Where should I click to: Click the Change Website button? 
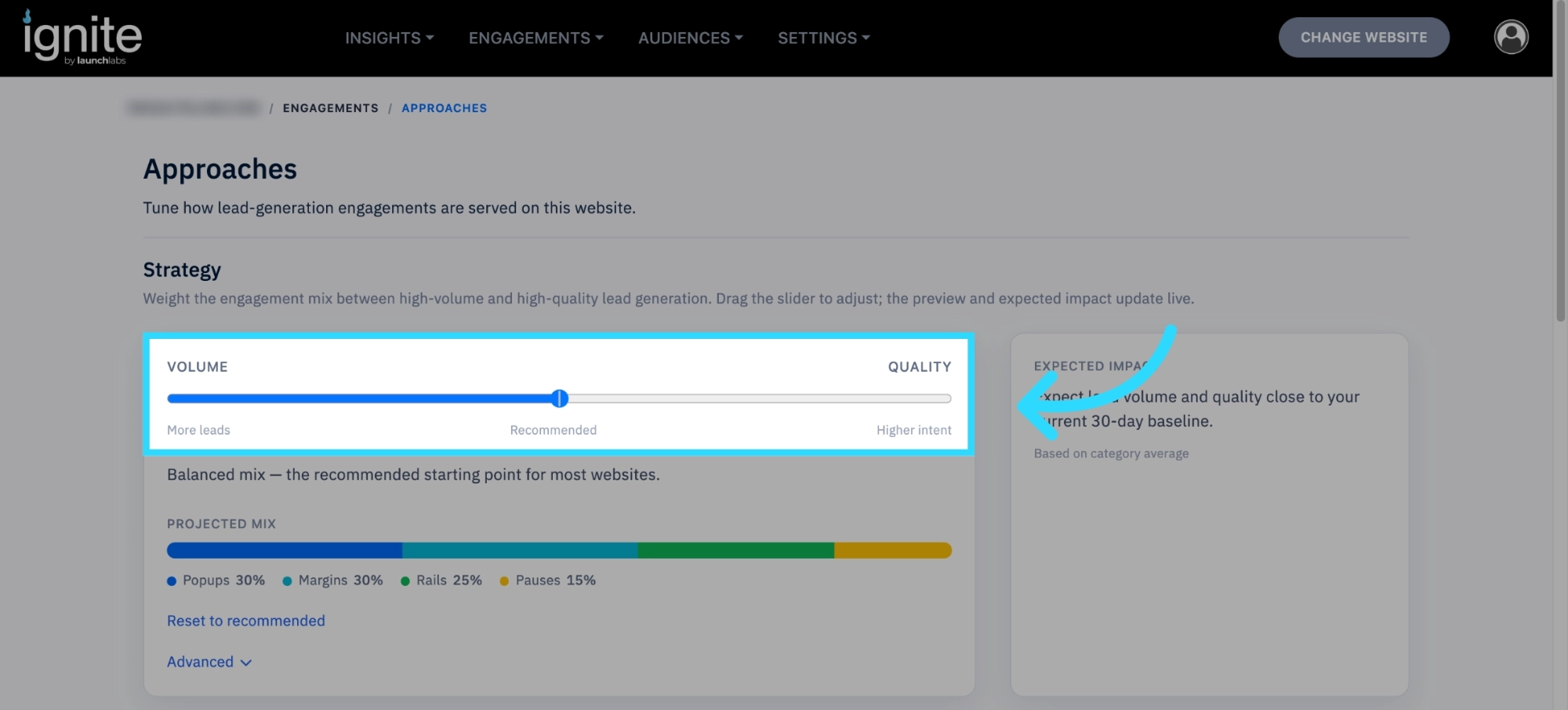[x=1363, y=37]
